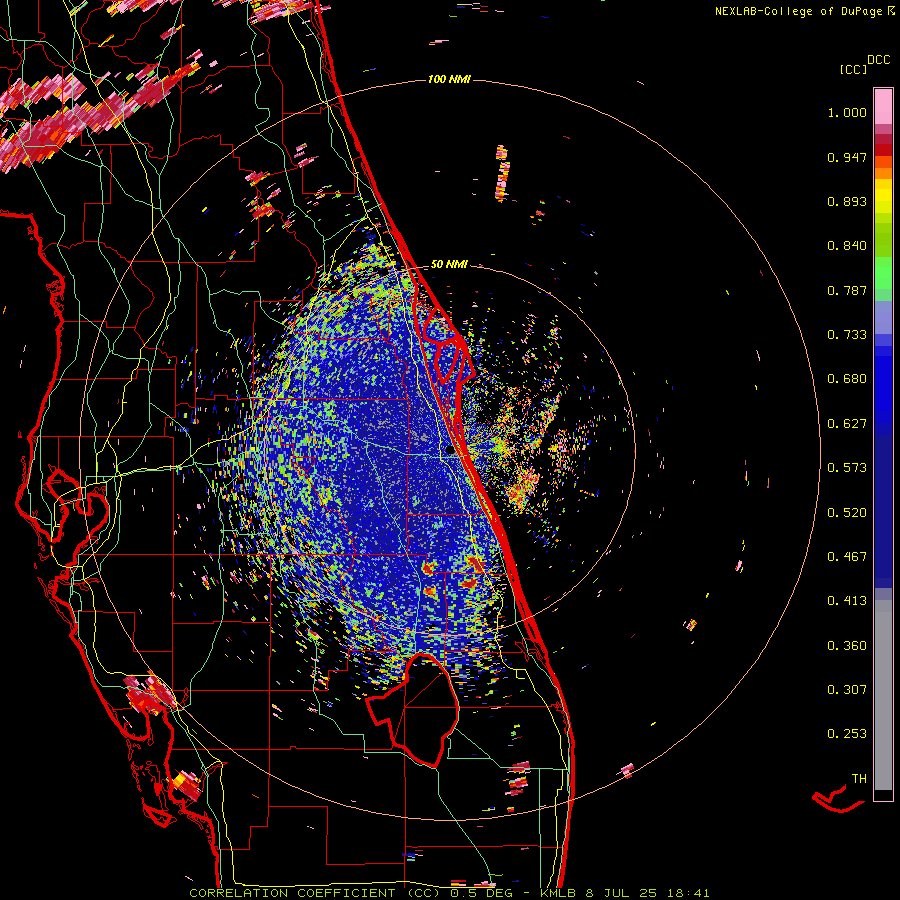
Task: Select the 0.307 legend value
Action: click(847, 690)
